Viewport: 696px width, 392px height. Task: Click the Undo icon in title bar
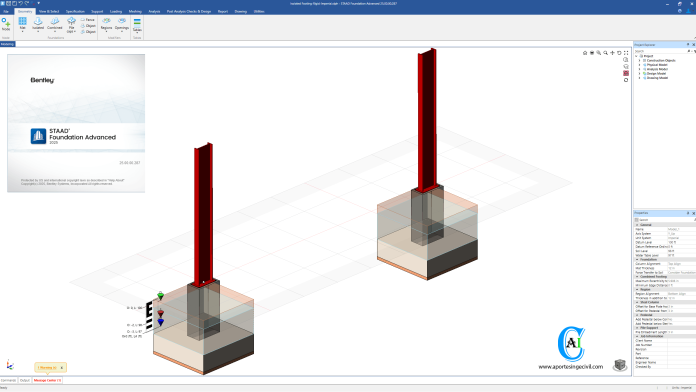point(20,3)
